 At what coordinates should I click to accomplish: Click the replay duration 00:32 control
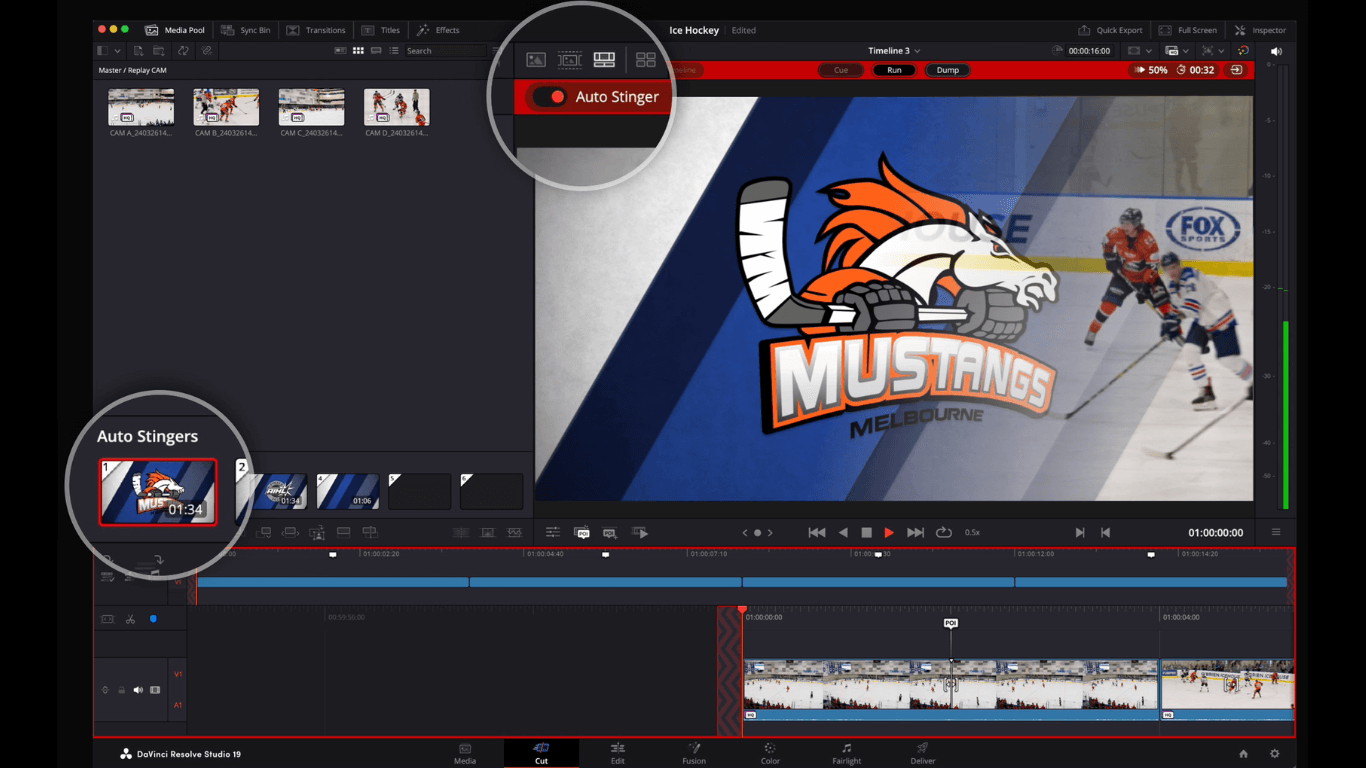[1196, 70]
